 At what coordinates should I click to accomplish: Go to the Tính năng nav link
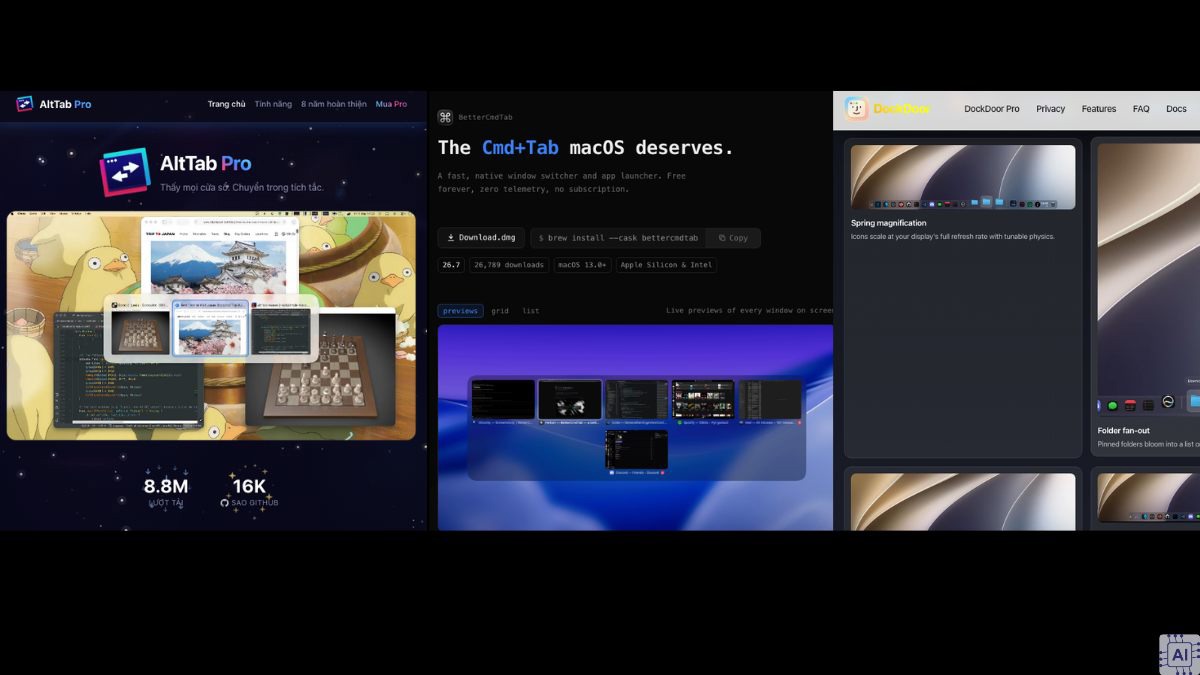[273, 104]
